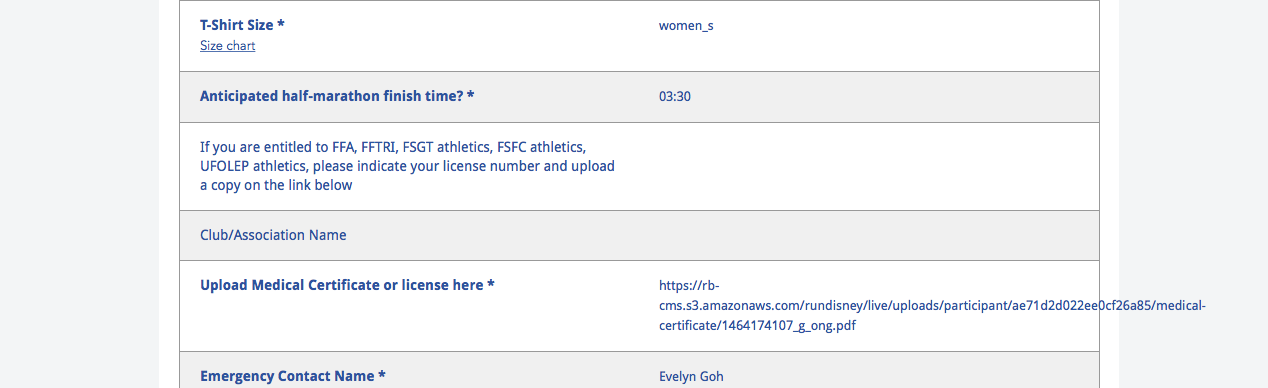
Task: Open the Size chart link
Action: [x=227, y=46]
